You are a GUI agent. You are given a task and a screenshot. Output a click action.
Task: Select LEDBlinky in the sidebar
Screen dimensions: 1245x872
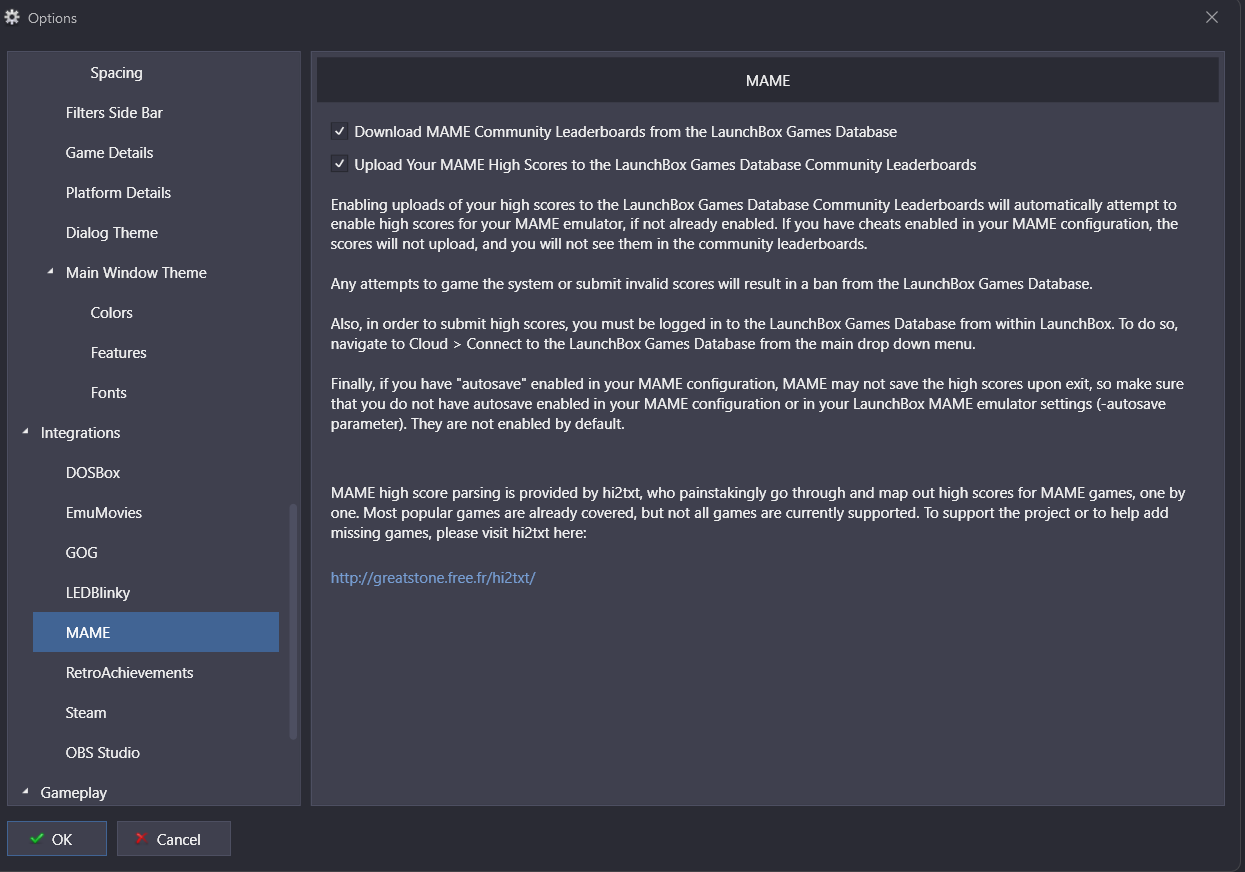click(x=98, y=593)
